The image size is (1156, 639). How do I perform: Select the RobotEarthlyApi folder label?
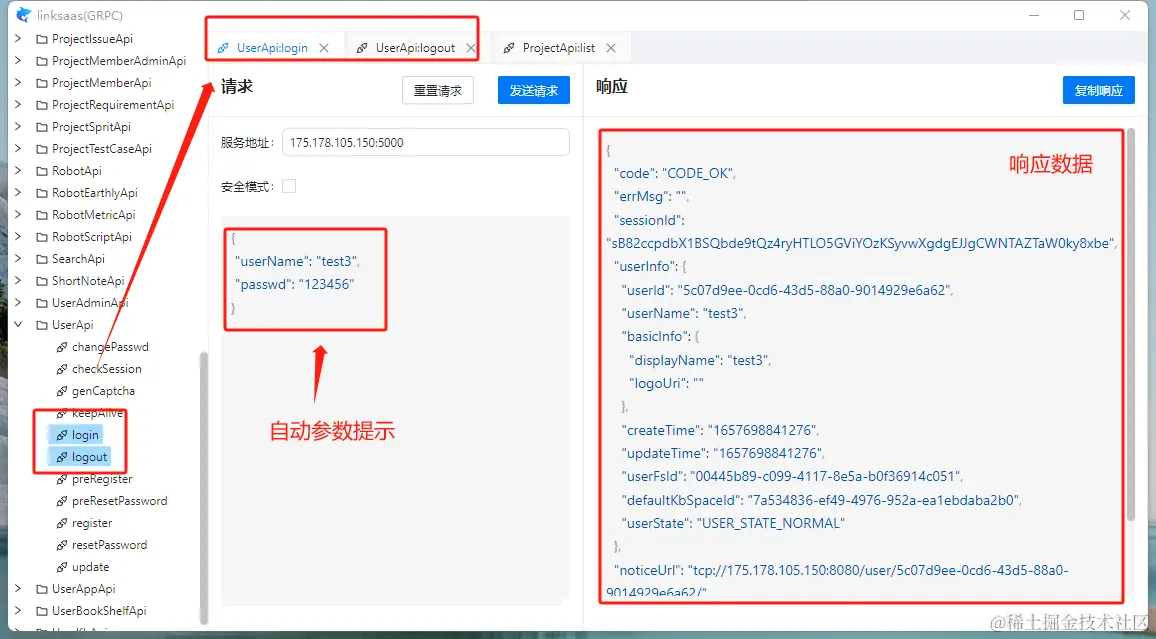coord(94,193)
